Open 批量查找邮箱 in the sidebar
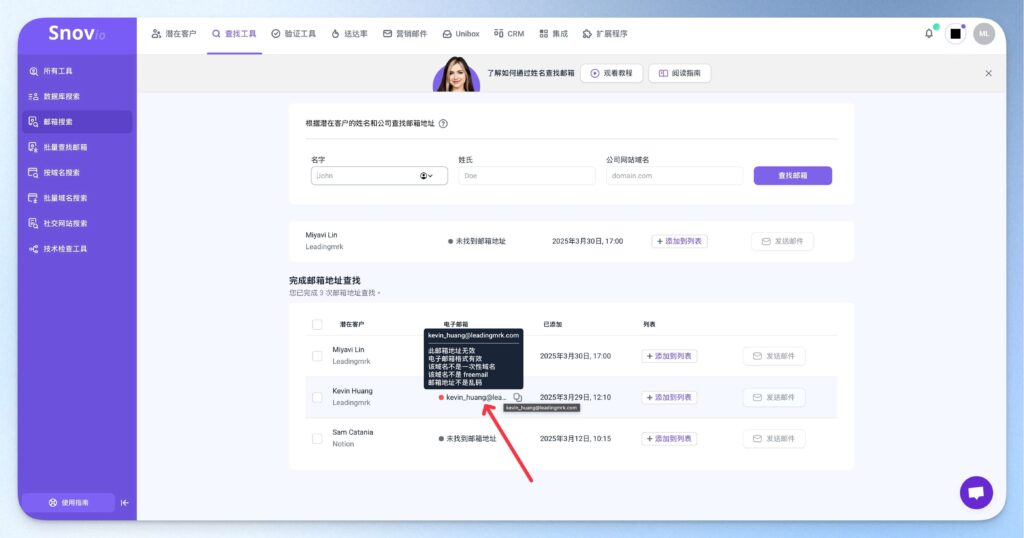The width and height of the screenshot is (1024, 538). (x=77, y=147)
